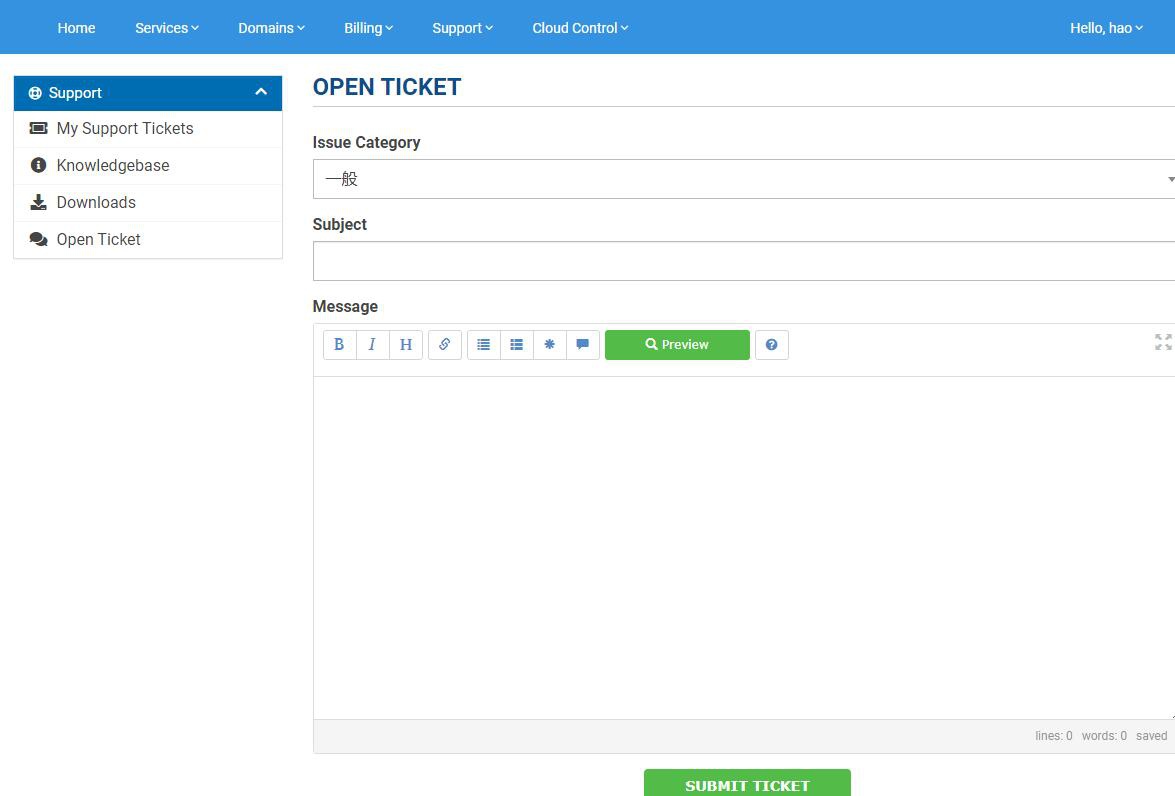
Task: Open the Billing menu
Action: click(368, 28)
